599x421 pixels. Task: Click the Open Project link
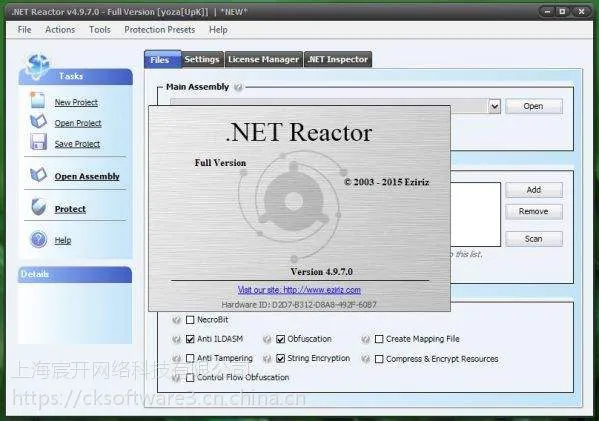78,123
